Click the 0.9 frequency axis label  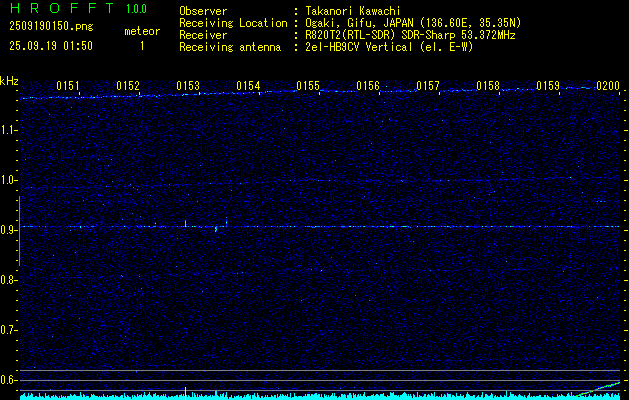pyautogui.click(x=9, y=229)
